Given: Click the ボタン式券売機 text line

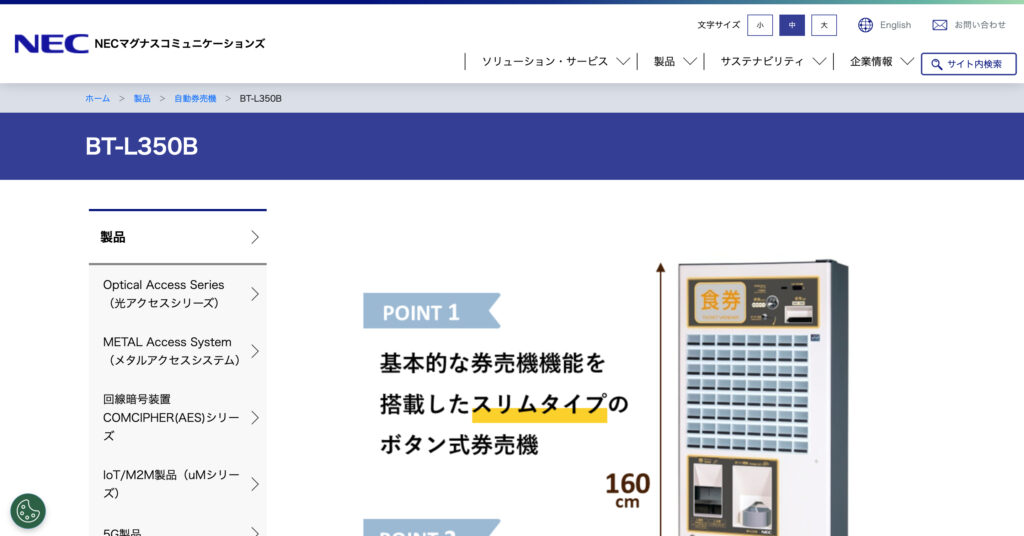Looking at the screenshot, I should click(459, 445).
